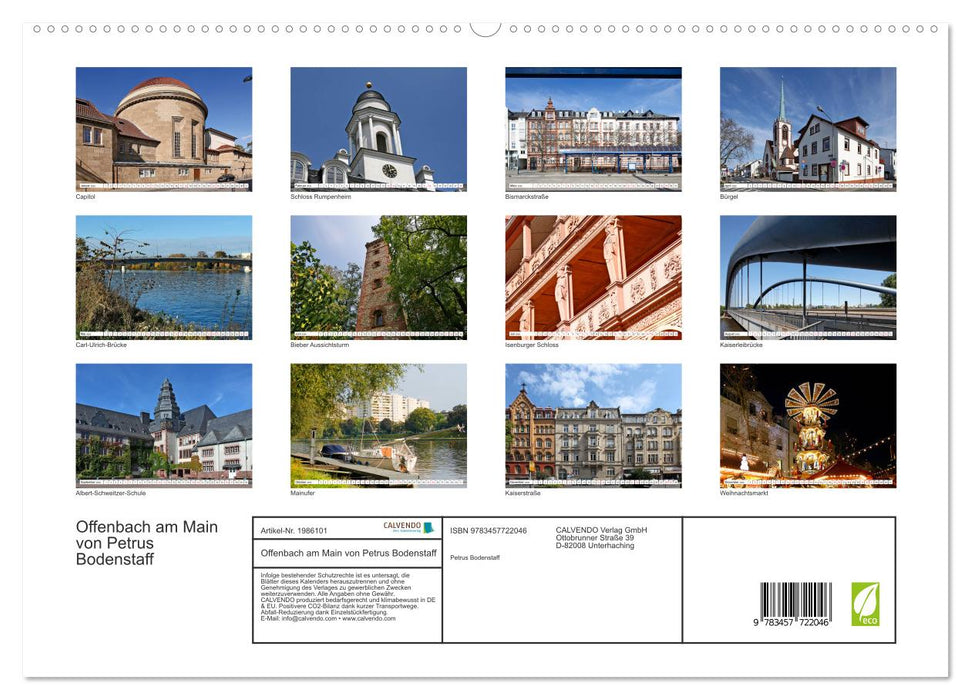Select the Weihnachtsmarkt photo
The height and width of the screenshot is (700, 971).
[807, 425]
